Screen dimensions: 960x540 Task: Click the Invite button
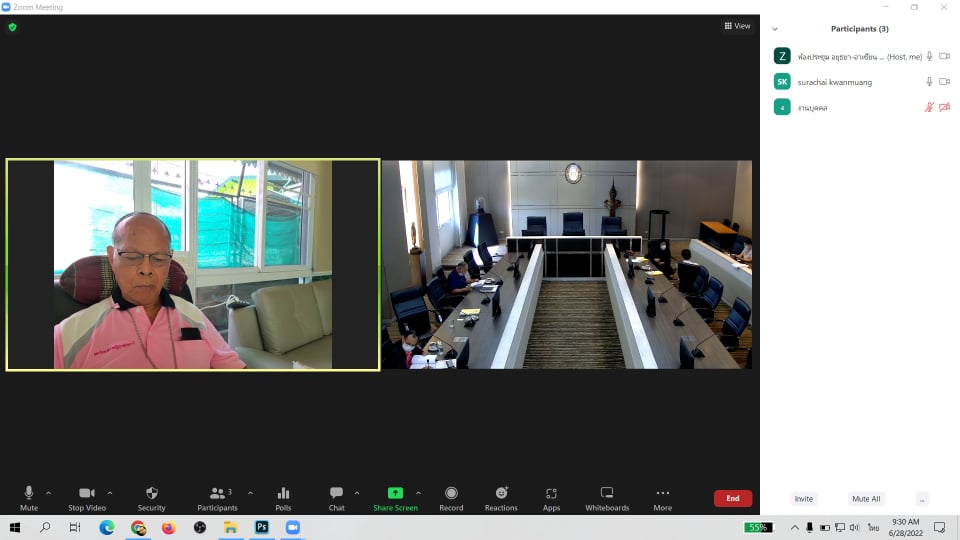pyautogui.click(x=803, y=499)
